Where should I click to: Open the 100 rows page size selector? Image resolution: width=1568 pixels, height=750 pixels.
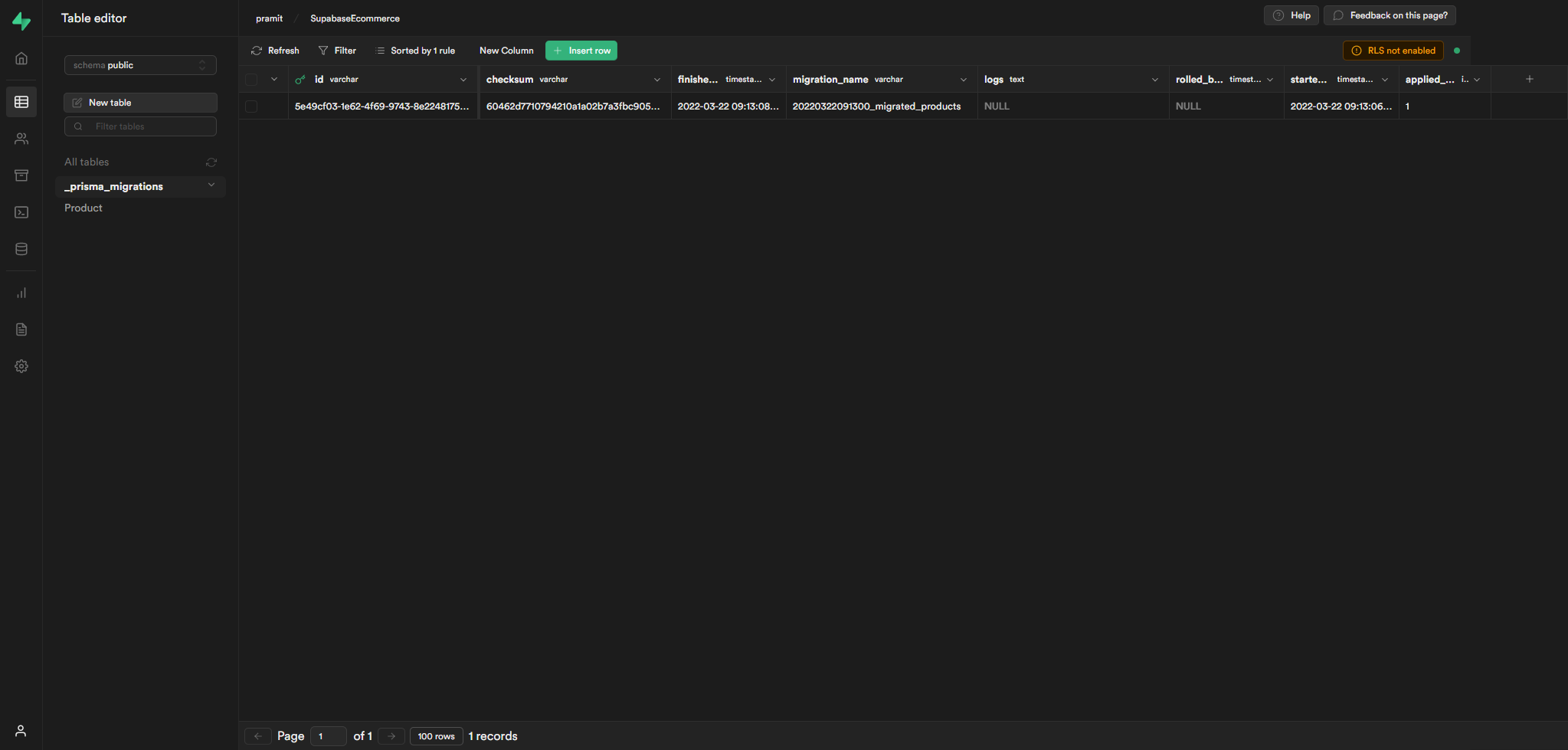tap(436, 736)
